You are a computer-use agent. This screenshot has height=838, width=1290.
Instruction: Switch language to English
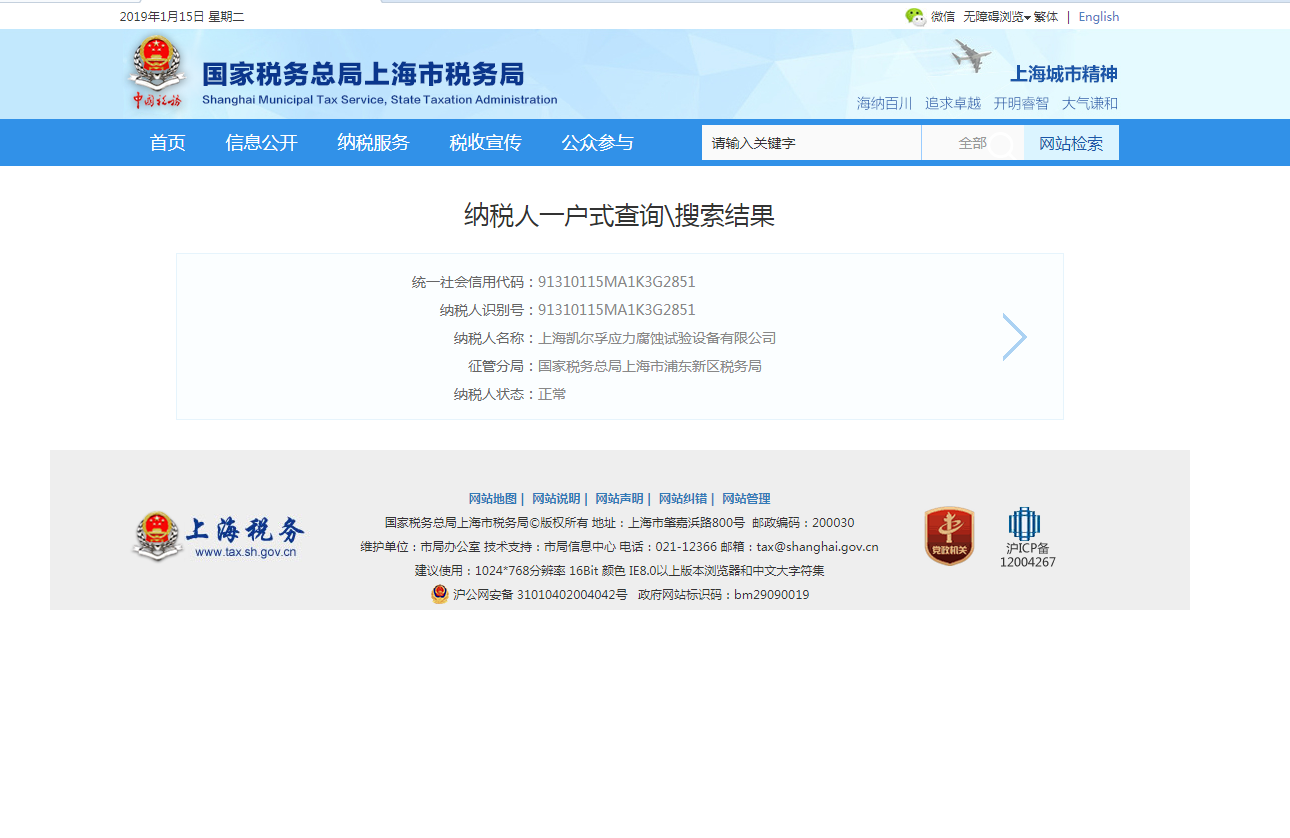tap(1099, 17)
